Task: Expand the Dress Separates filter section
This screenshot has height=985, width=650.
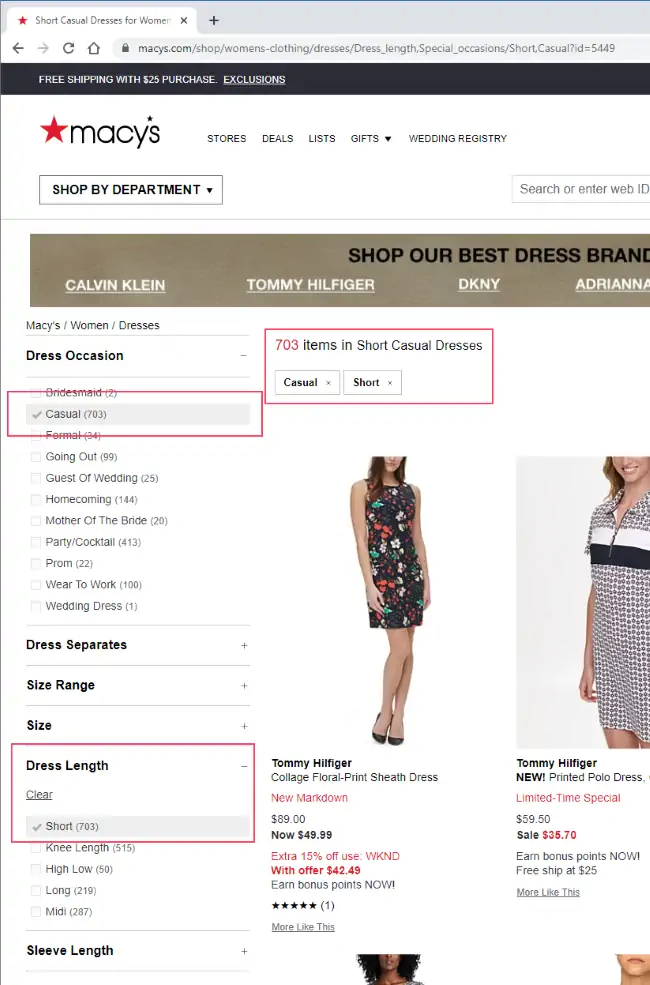Action: pyautogui.click(x=244, y=645)
